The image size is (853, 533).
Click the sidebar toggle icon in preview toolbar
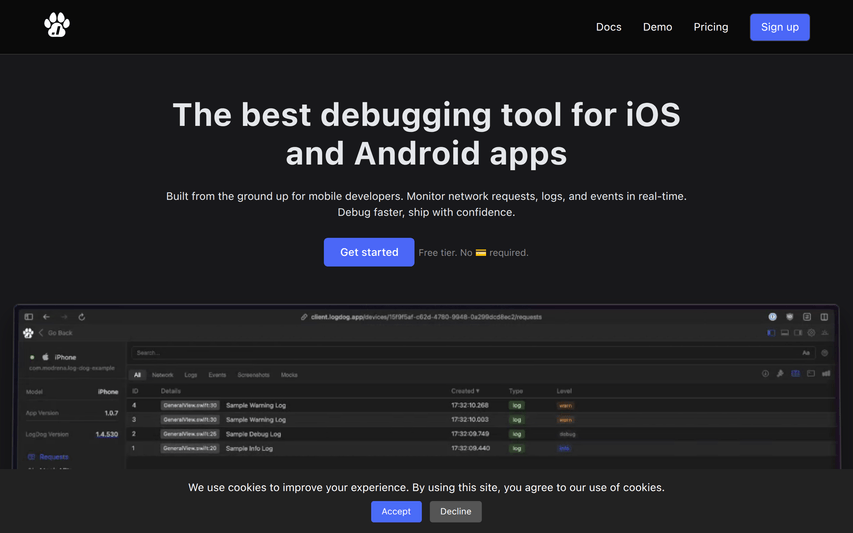coord(29,317)
